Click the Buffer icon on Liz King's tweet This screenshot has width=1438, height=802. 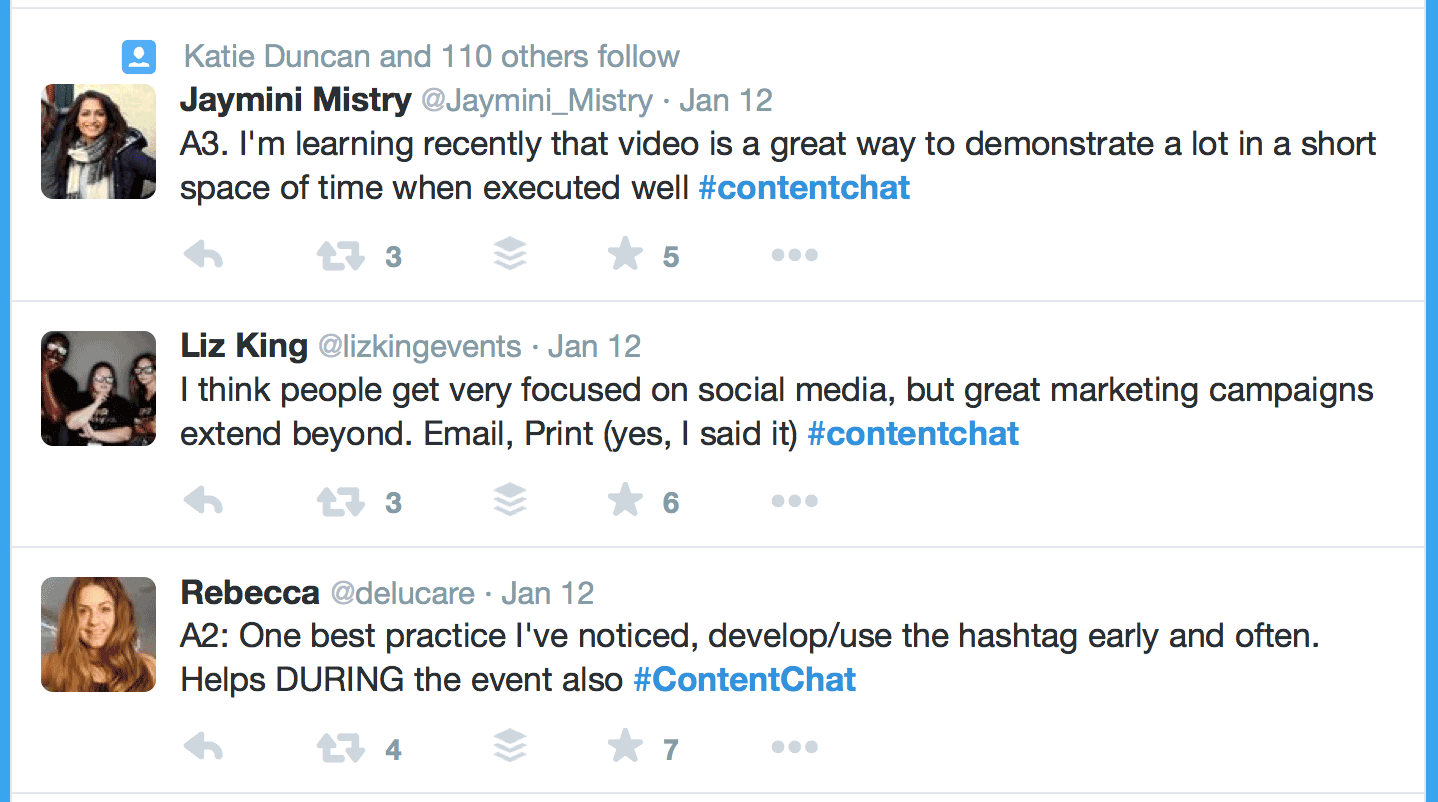click(510, 500)
